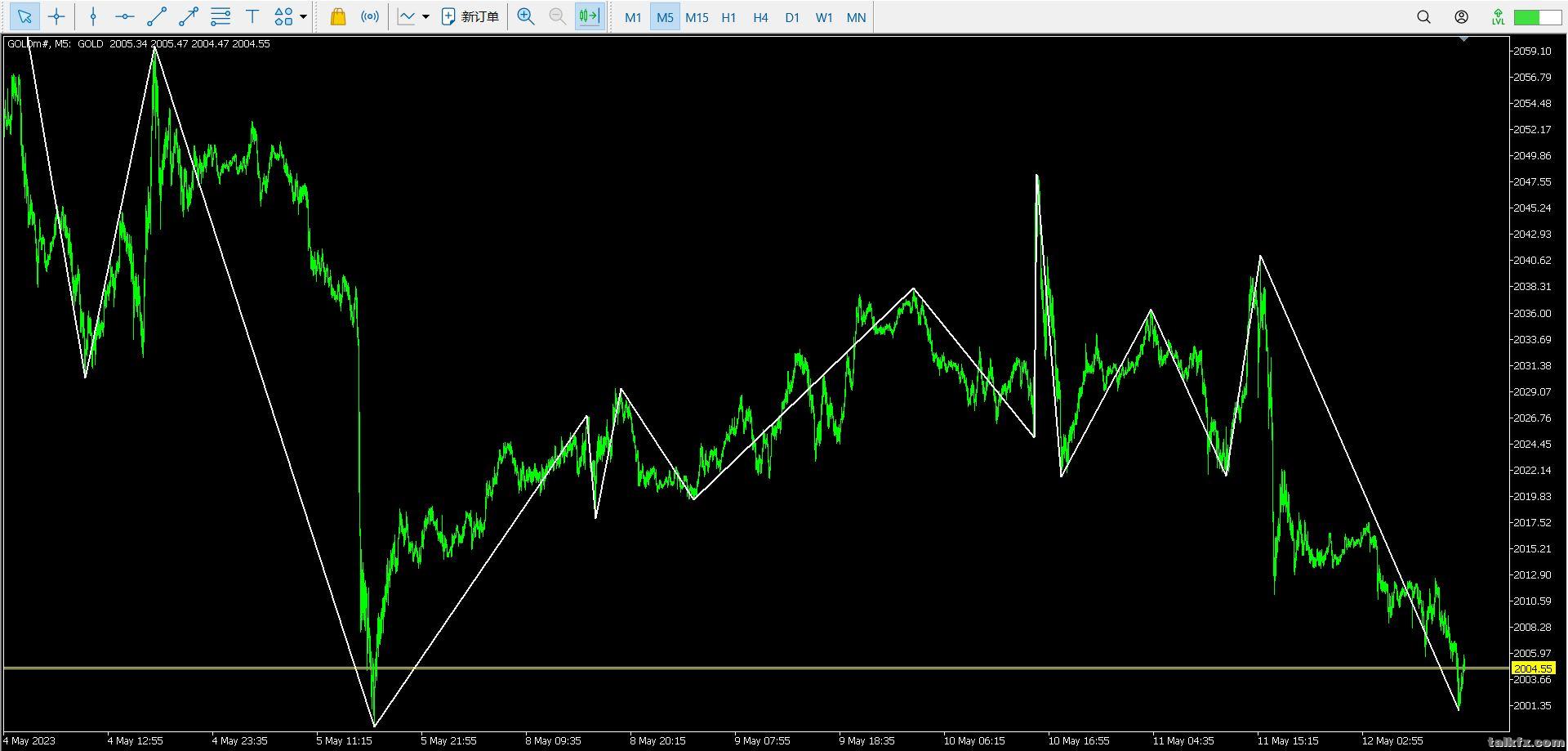Click the 12 May 02:55 time label
The width and height of the screenshot is (1568, 751).
click(1392, 741)
